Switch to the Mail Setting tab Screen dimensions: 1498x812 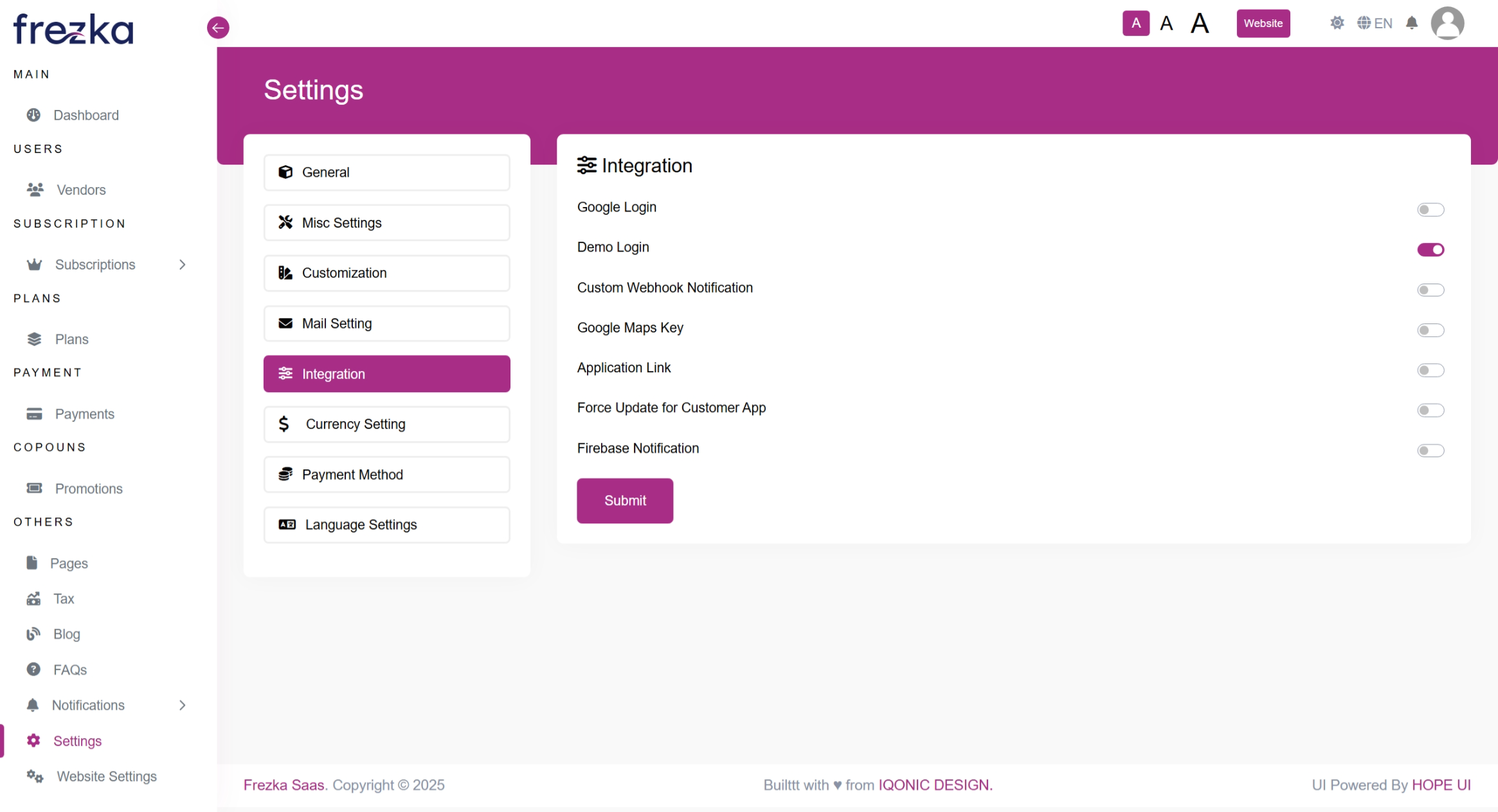(386, 323)
